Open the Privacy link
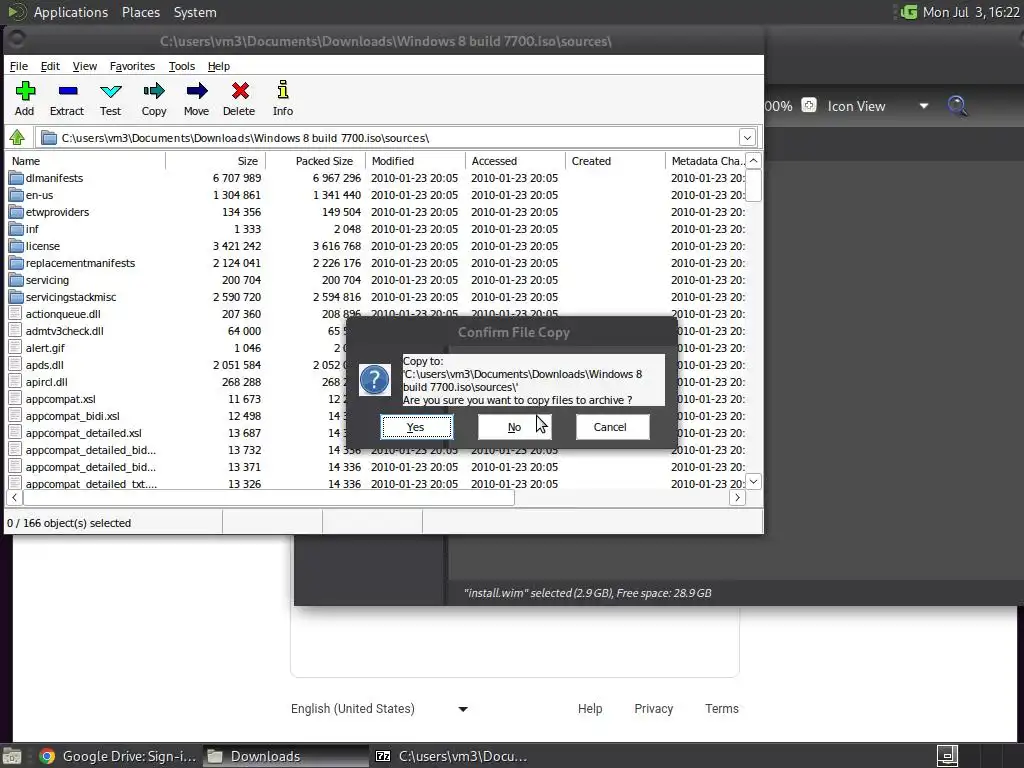The image size is (1024, 768). point(654,709)
